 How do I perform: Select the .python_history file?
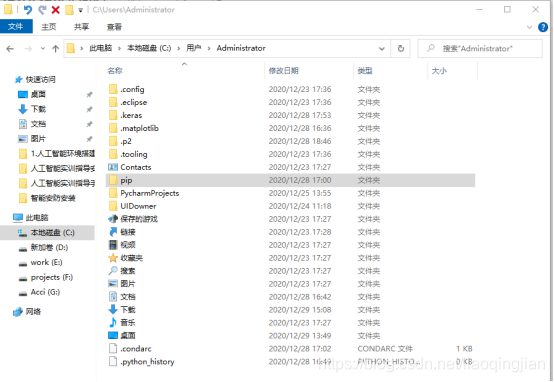[147, 362]
